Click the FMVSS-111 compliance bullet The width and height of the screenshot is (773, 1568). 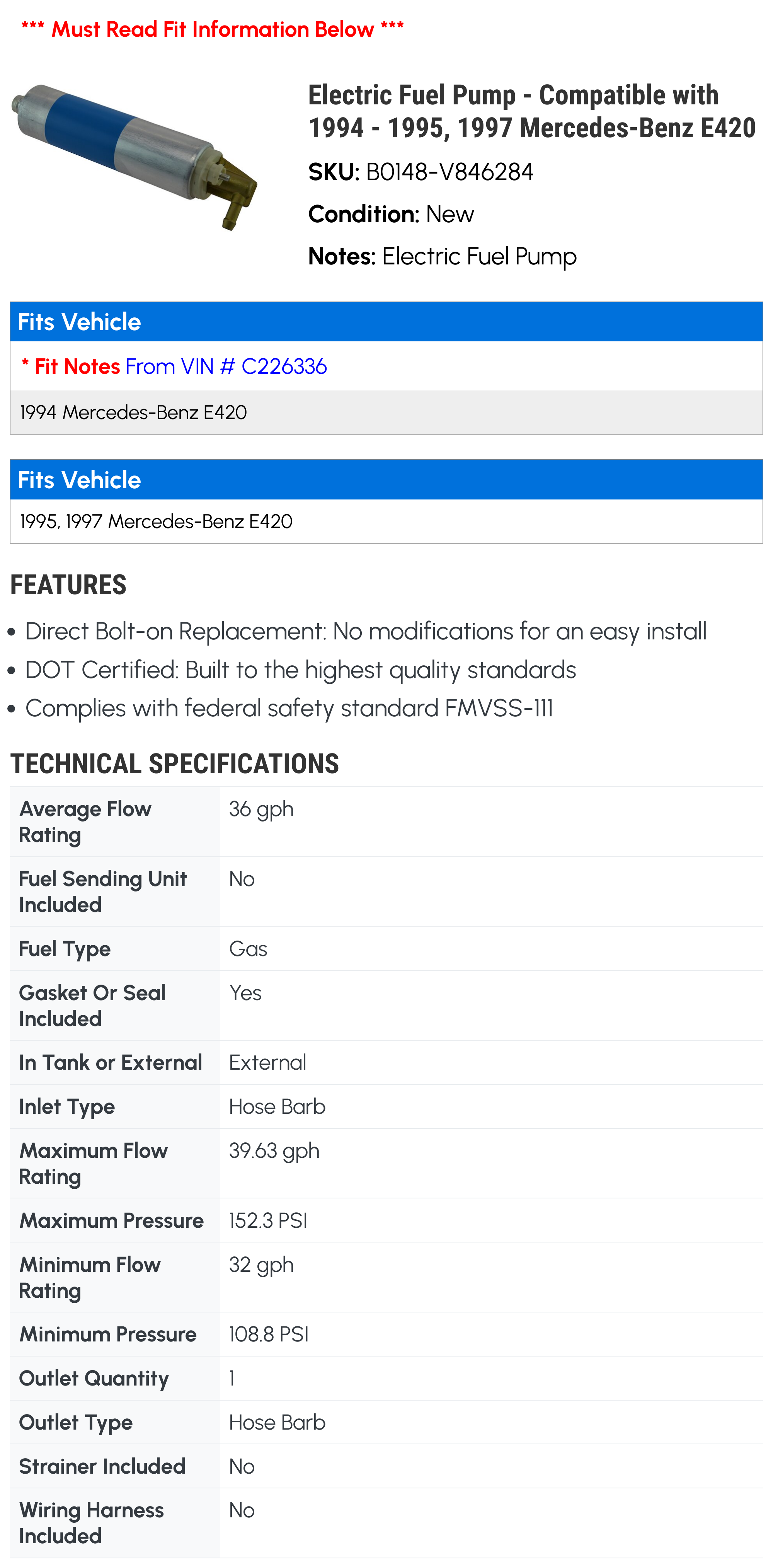tap(289, 709)
